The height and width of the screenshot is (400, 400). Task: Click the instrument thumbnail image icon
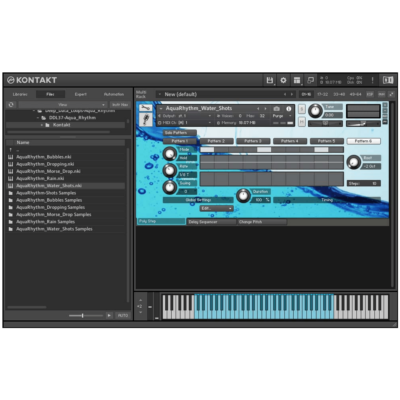[x=145, y=119]
